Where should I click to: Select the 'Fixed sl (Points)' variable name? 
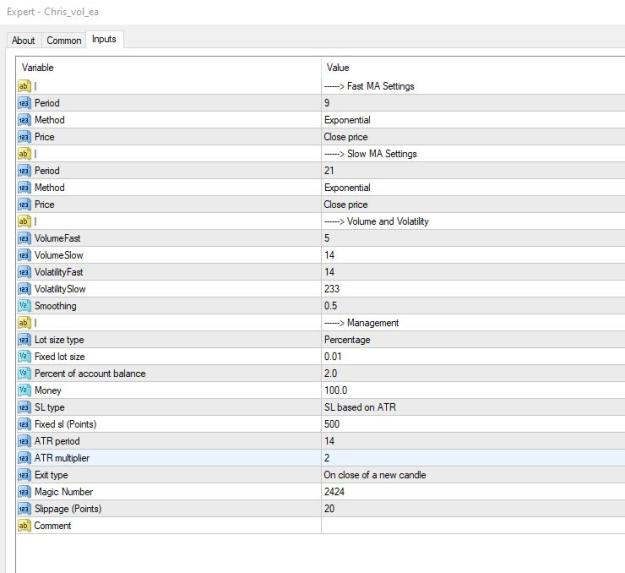click(x=65, y=424)
